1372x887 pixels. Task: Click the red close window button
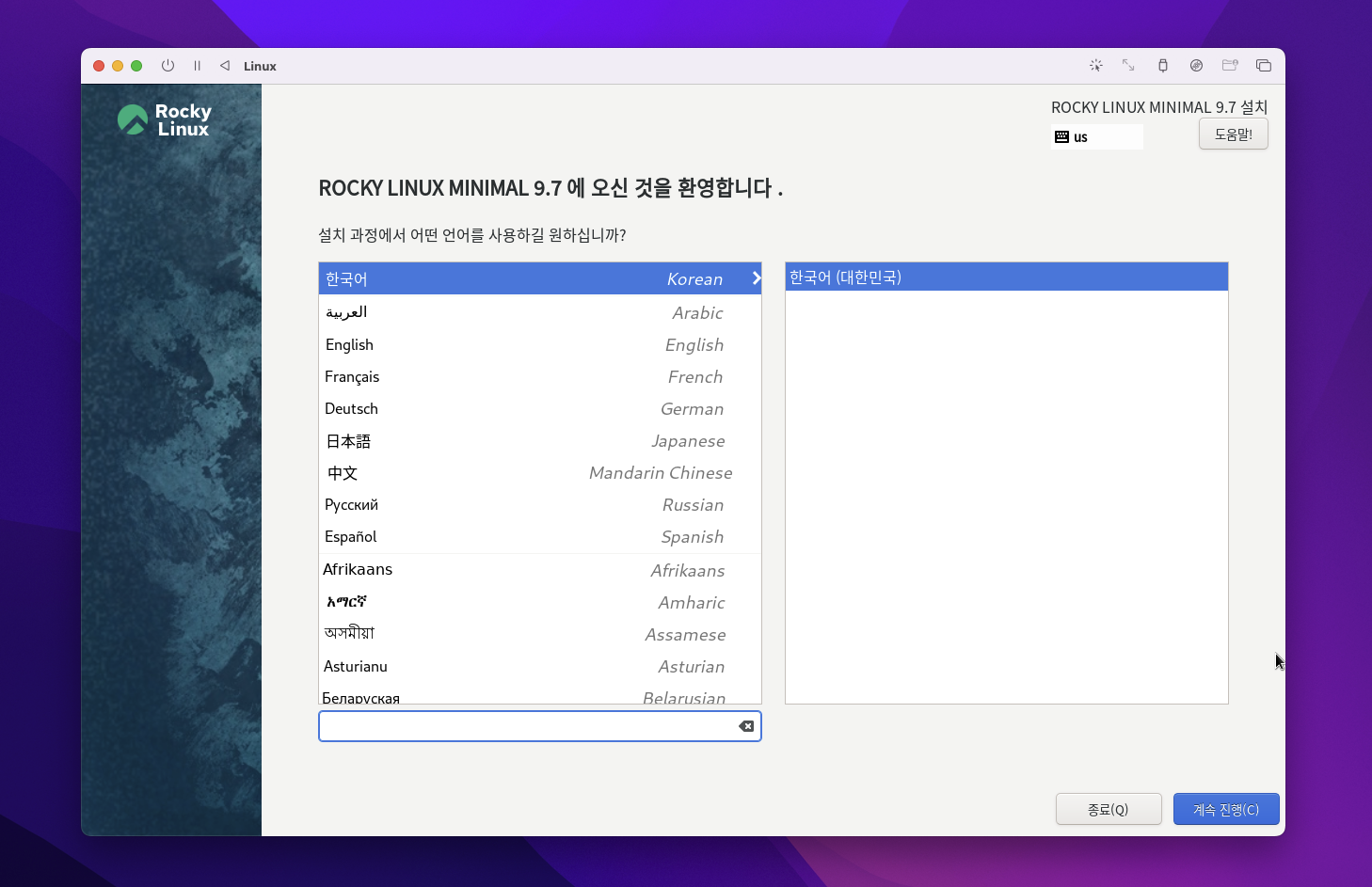click(99, 66)
